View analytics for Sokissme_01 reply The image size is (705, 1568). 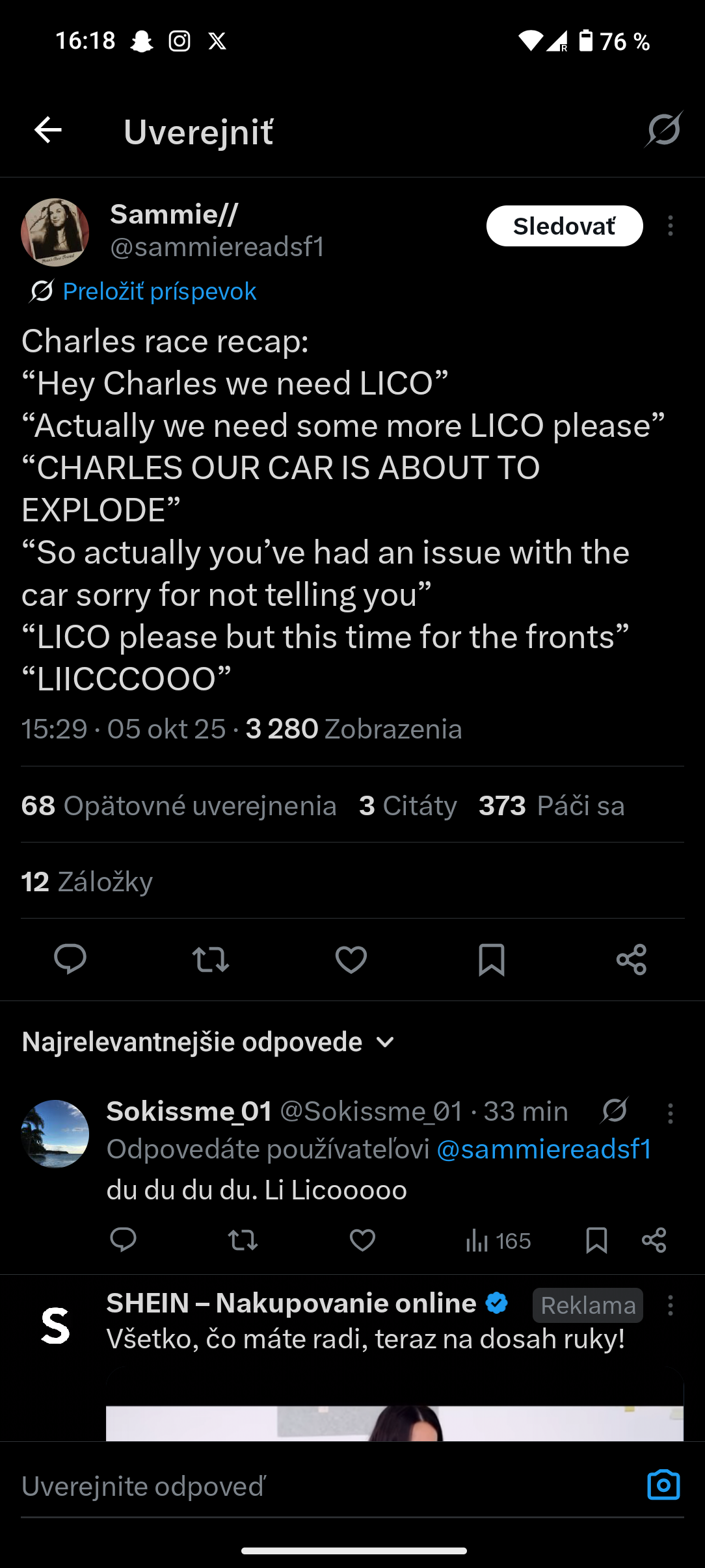[x=498, y=1241]
